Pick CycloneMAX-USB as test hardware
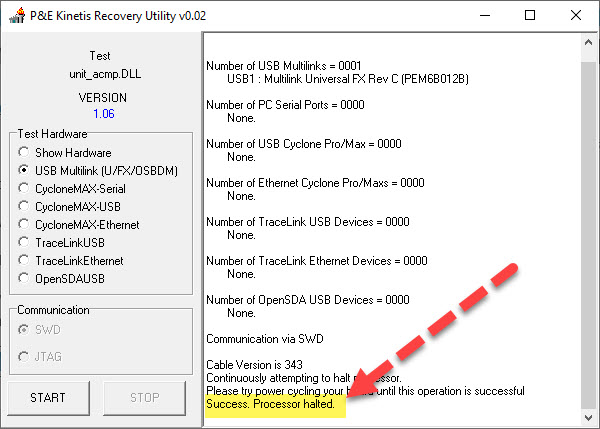 tap(24, 206)
